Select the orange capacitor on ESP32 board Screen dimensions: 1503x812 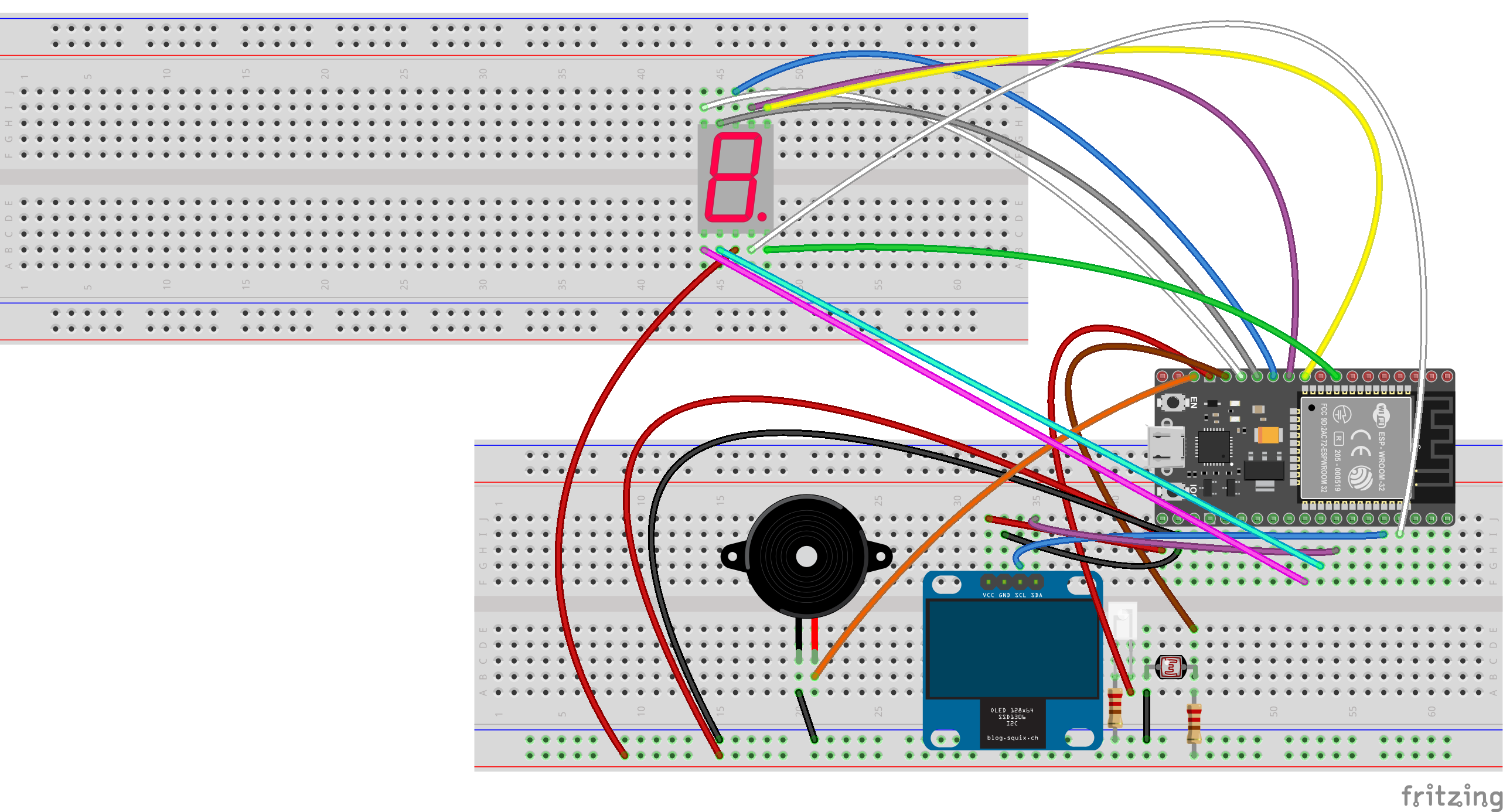coord(1269,435)
